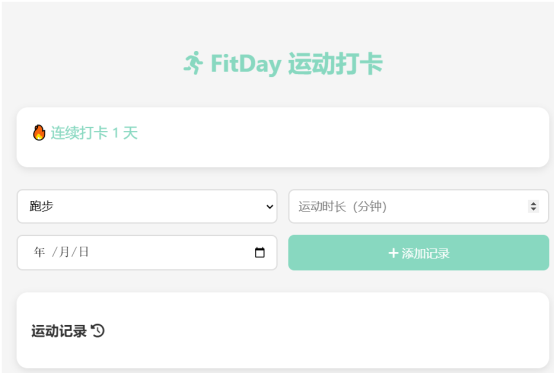Screen dimensions: 554x373
Task: Click the history clock icon beside 运动记录
Action: pyautogui.click(x=98, y=331)
